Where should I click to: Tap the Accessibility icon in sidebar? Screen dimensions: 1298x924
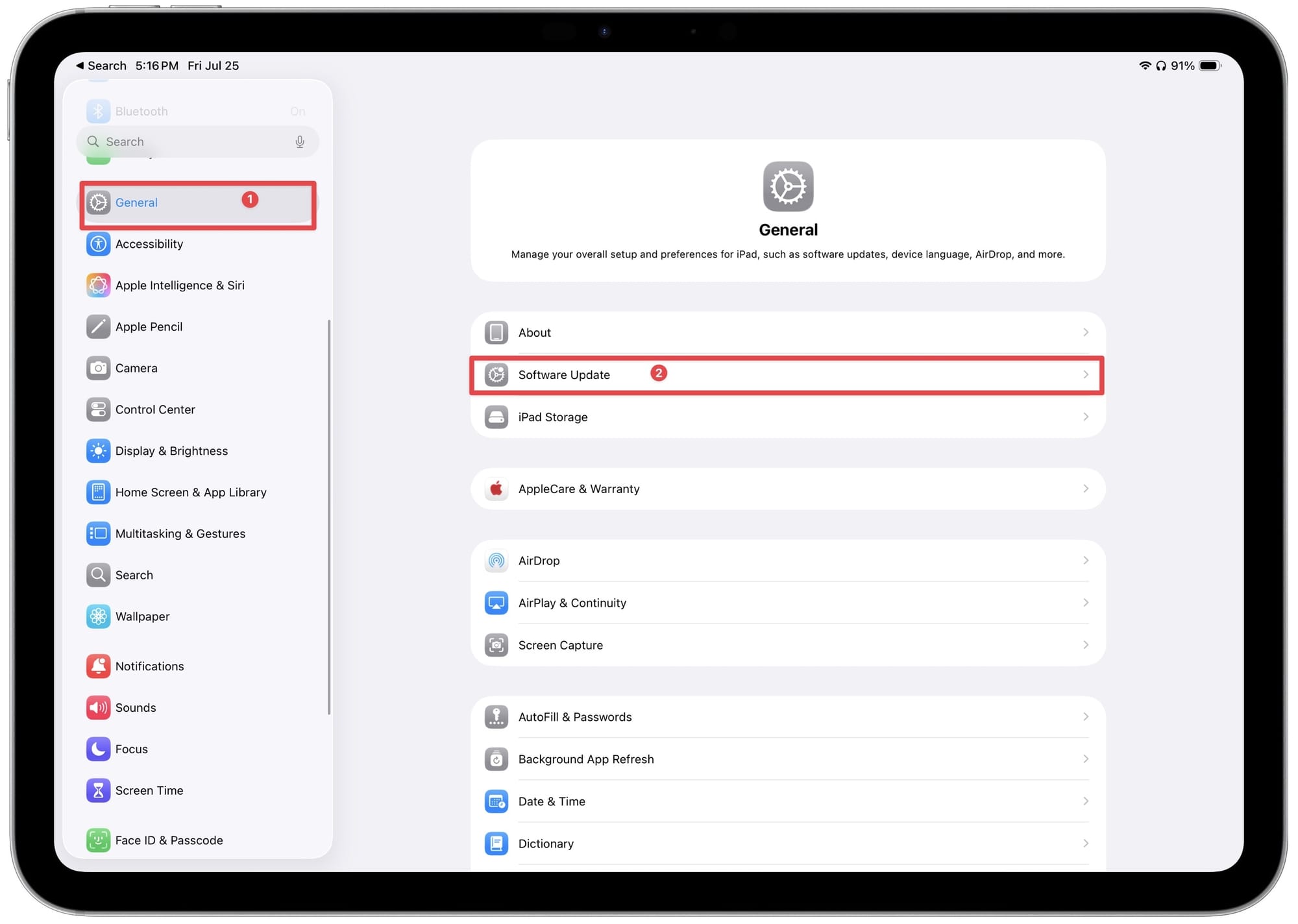98,244
